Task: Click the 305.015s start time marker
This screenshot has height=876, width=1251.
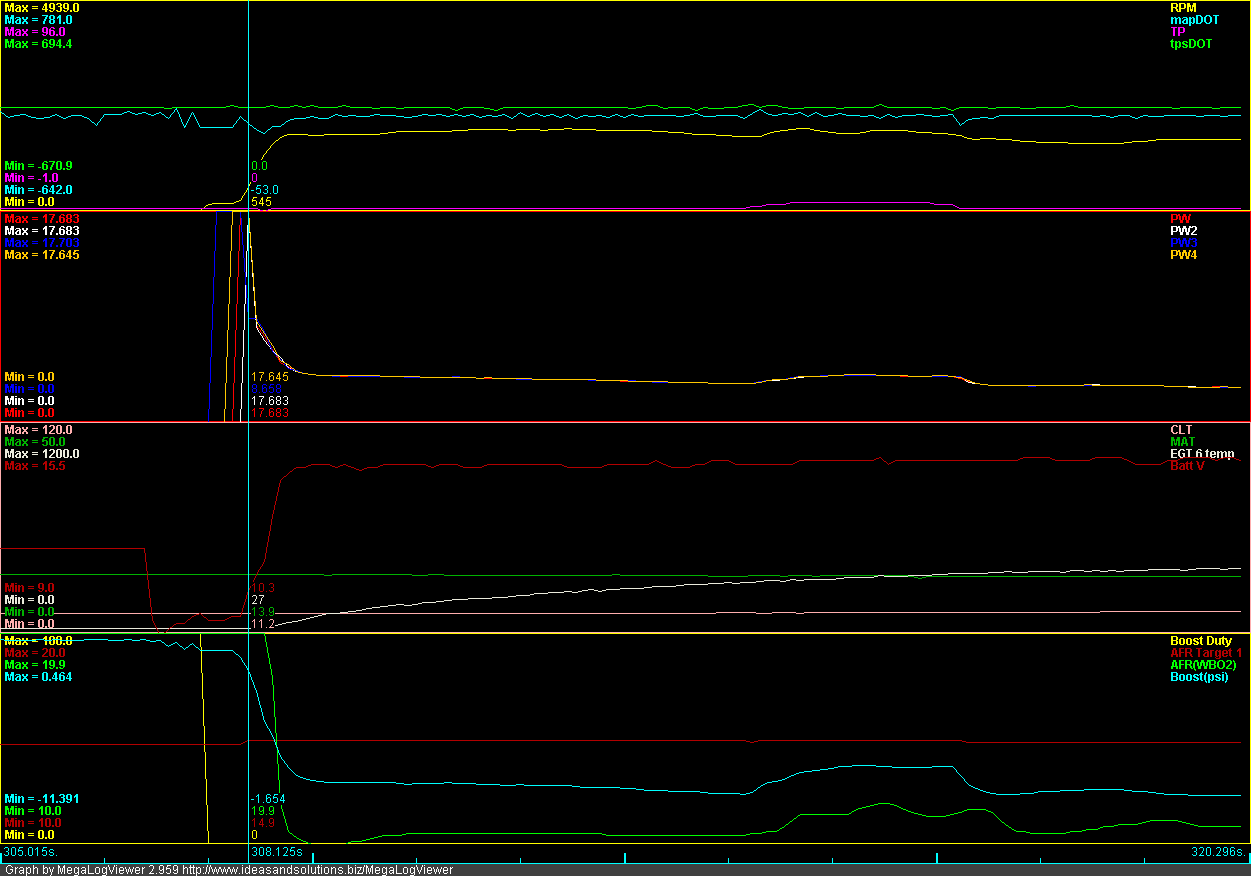Action: 31,853
